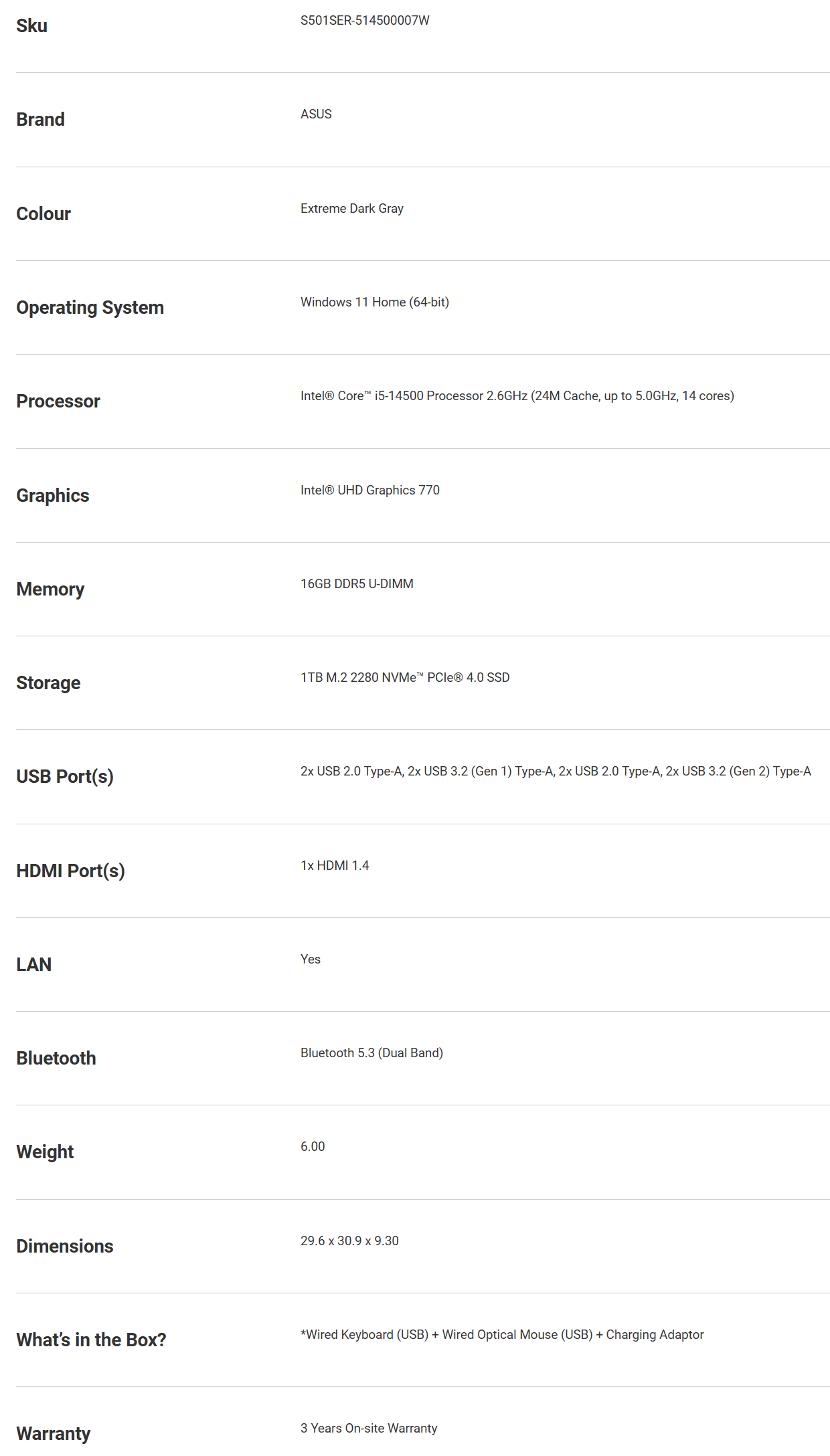Click Intel UHD Graphics 770 value
The width and height of the screenshot is (830, 1456).
[x=370, y=490]
